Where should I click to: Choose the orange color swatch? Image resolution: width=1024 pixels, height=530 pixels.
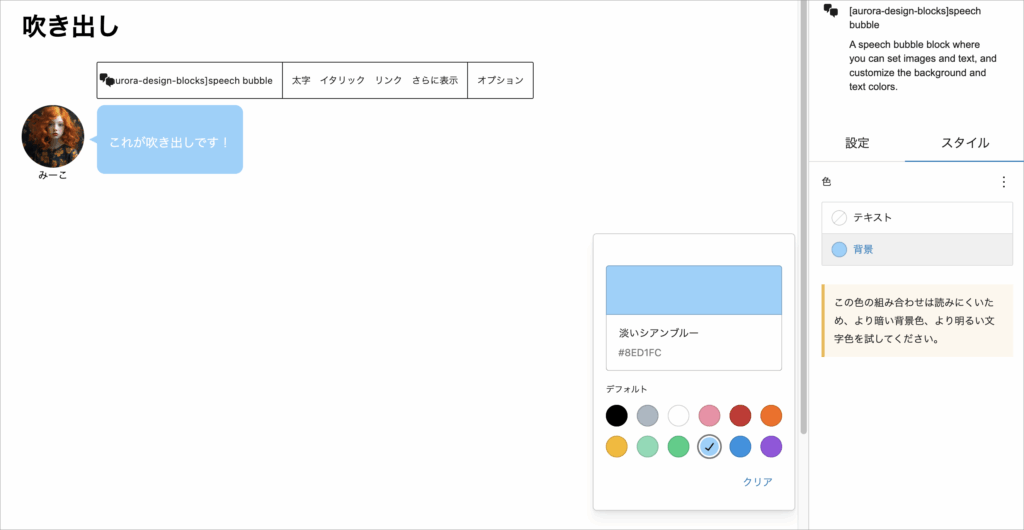[x=771, y=415]
